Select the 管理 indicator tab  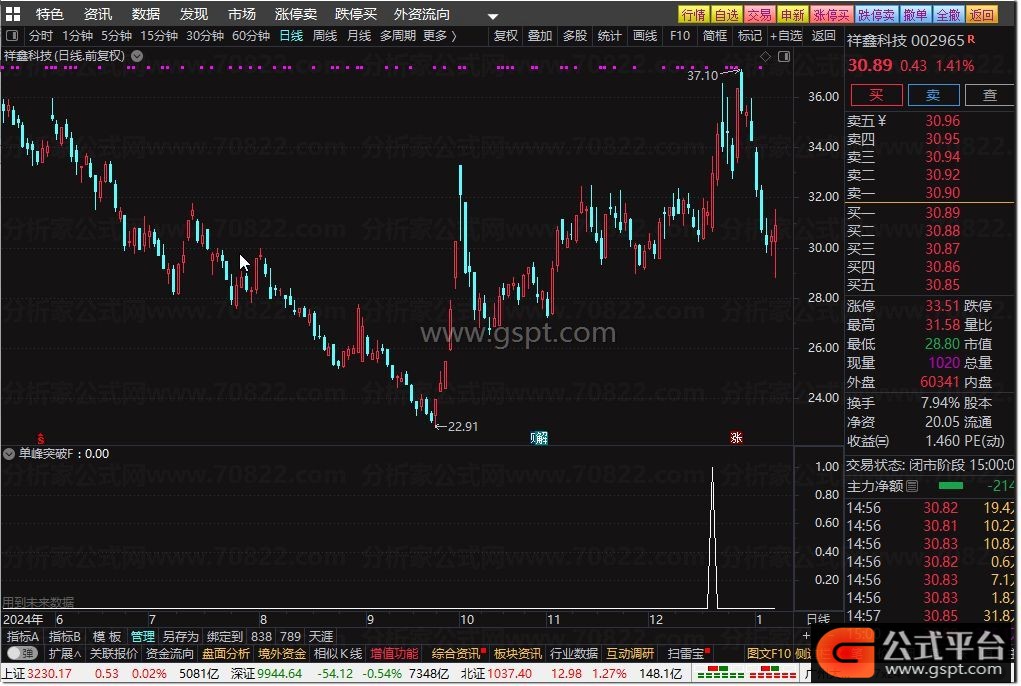(143, 637)
